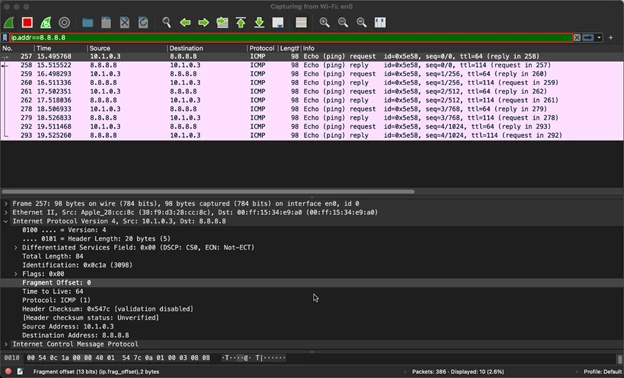
Task: Open the display filter history dropdown arrow
Action: coord(599,37)
